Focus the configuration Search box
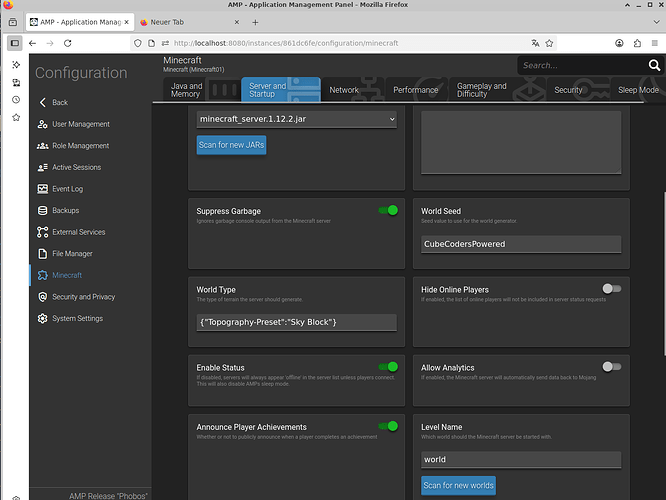Image resolution: width=666 pixels, height=500 pixels. 582,65
